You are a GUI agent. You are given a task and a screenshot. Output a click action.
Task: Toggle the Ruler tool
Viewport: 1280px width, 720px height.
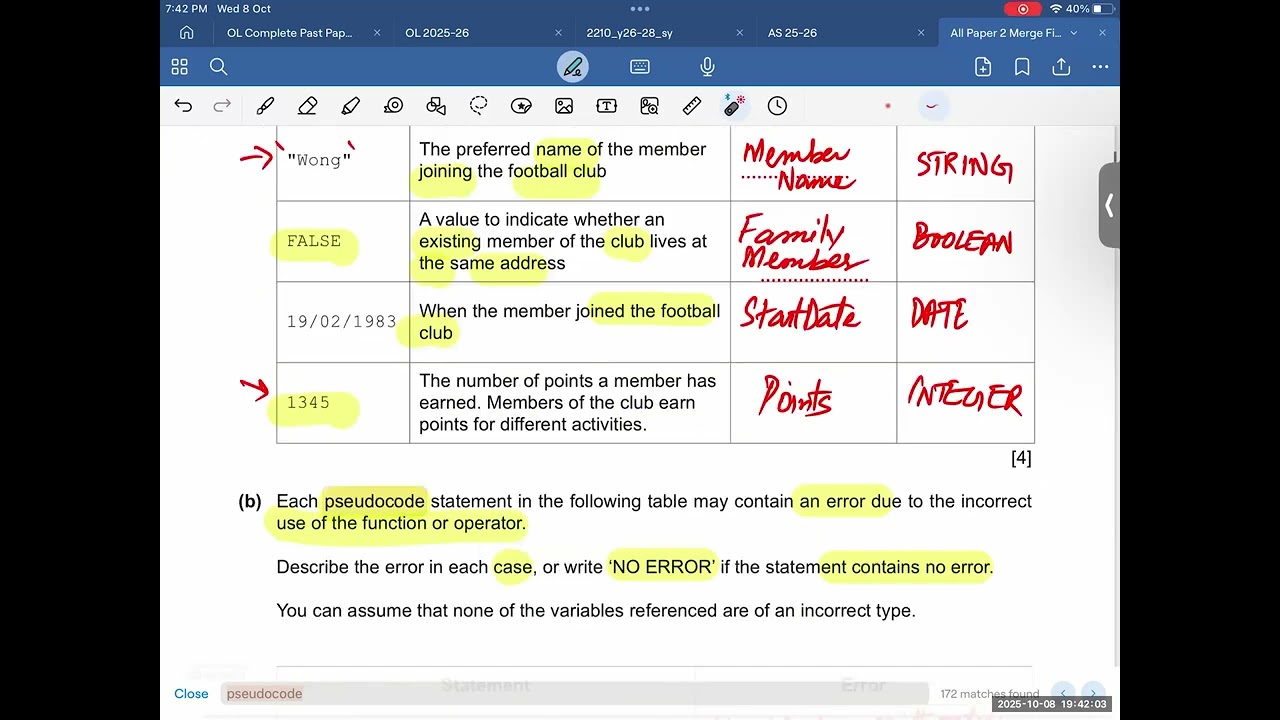pyautogui.click(x=692, y=106)
